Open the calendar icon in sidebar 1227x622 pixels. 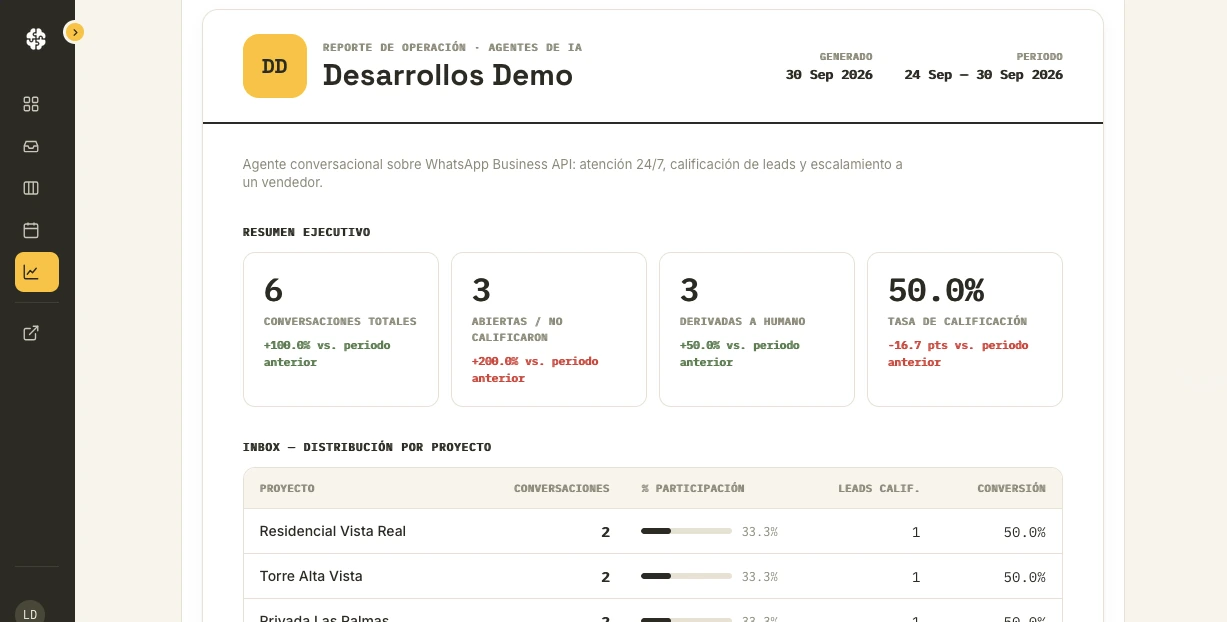click(31, 230)
